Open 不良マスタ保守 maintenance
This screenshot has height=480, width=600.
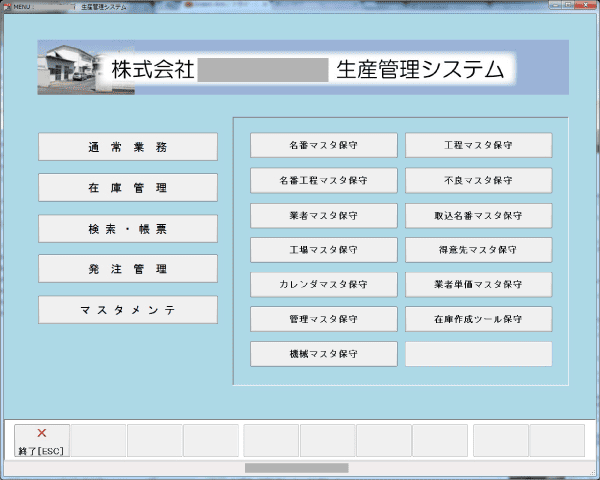pos(478,180)
